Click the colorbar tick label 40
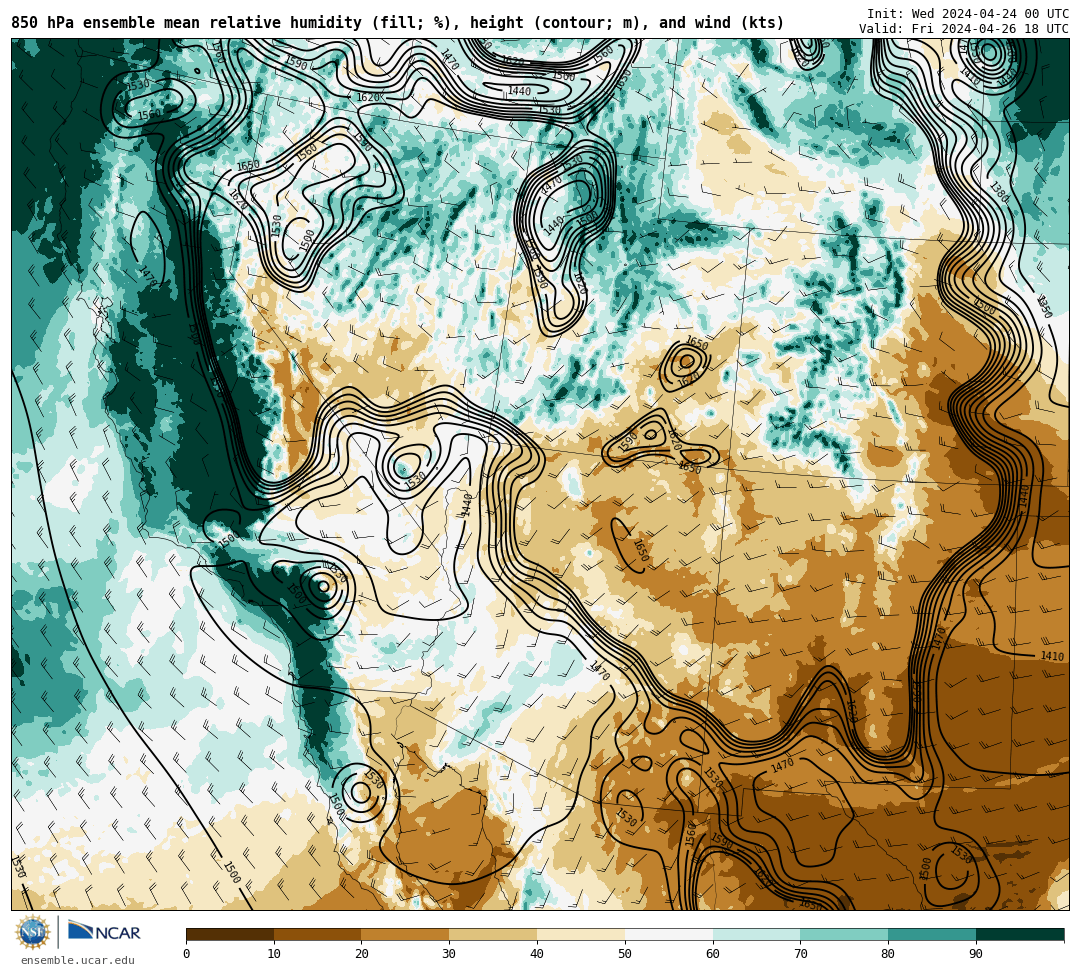This screenshot has width=1080, height=973. click(537, 954)
